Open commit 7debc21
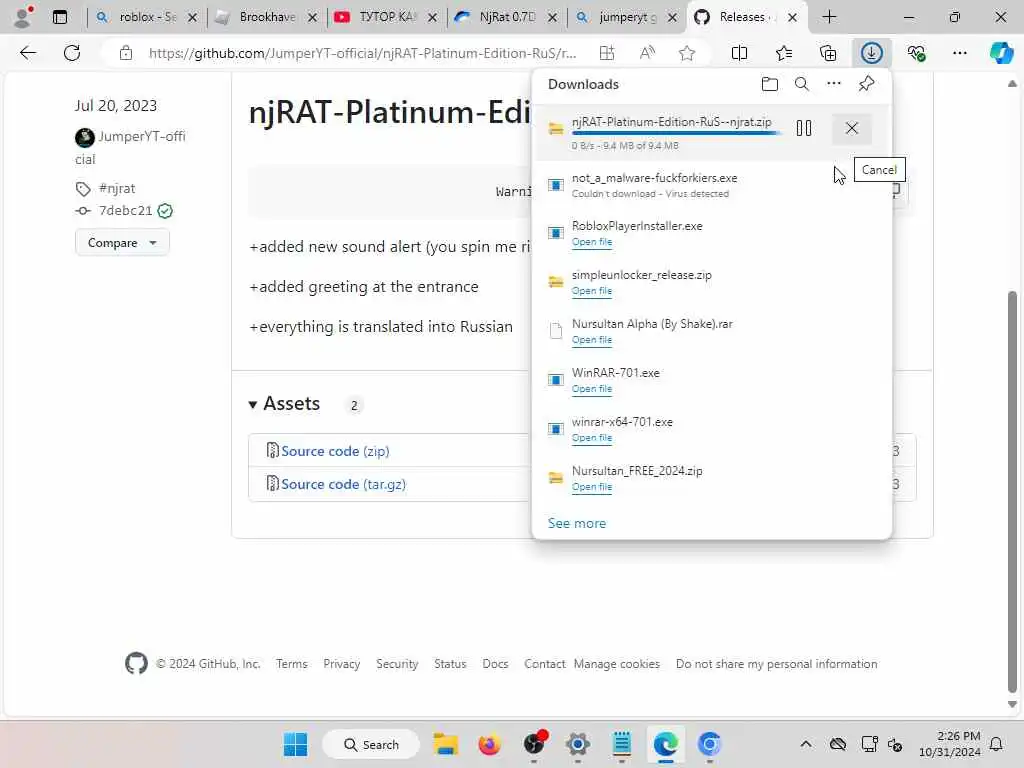Viewport: 1024px width, 768px height. (x=125, y=210)
